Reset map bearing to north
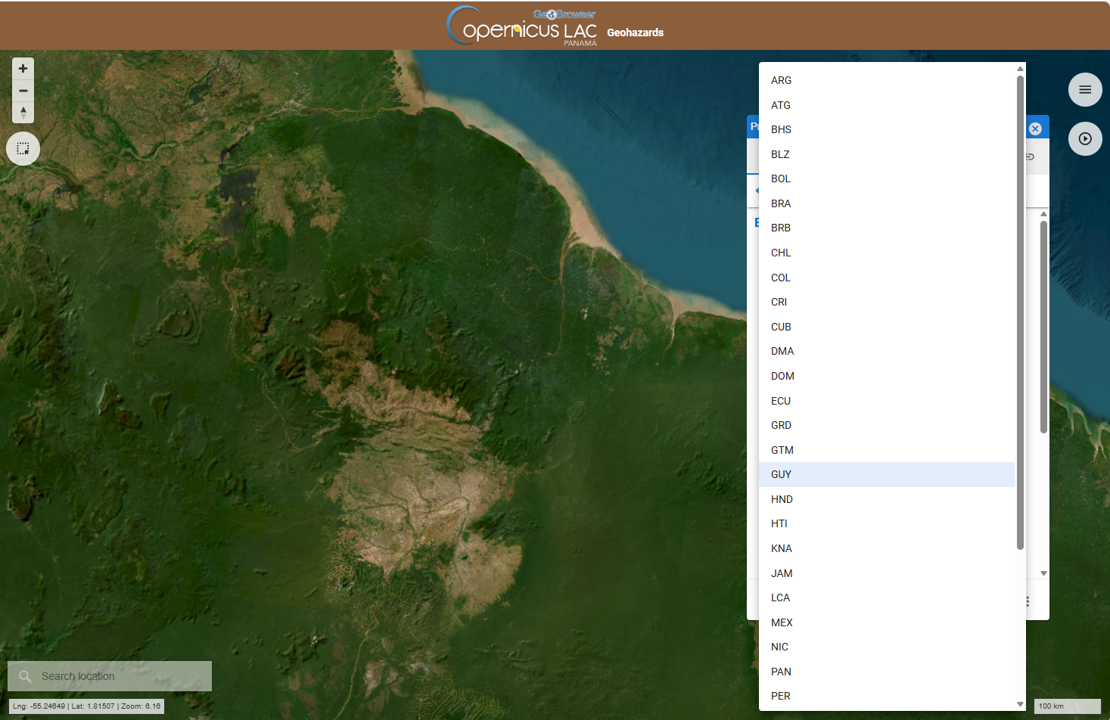 tap(23, 112)
